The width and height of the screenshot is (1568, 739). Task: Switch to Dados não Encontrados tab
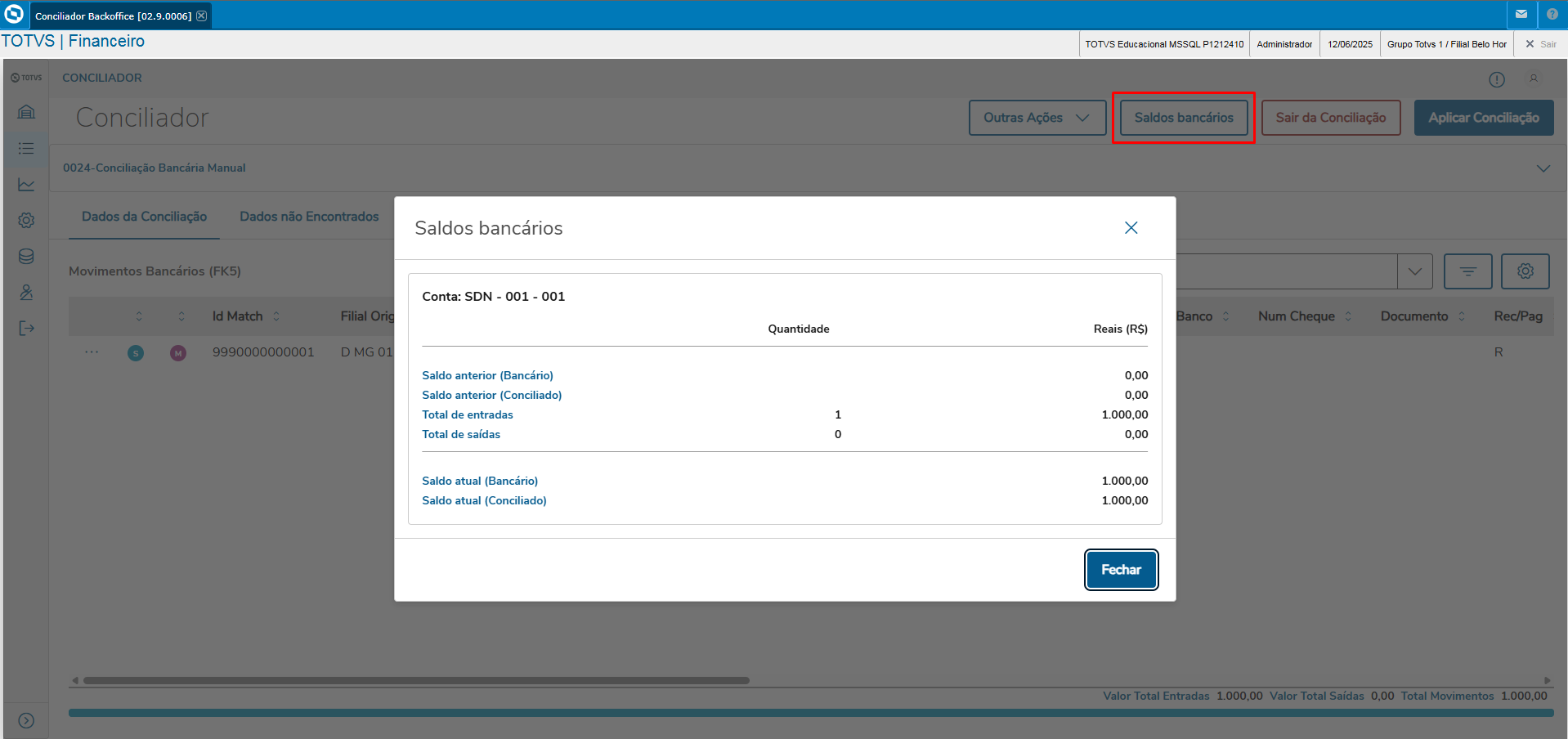(x=309, y=217)
